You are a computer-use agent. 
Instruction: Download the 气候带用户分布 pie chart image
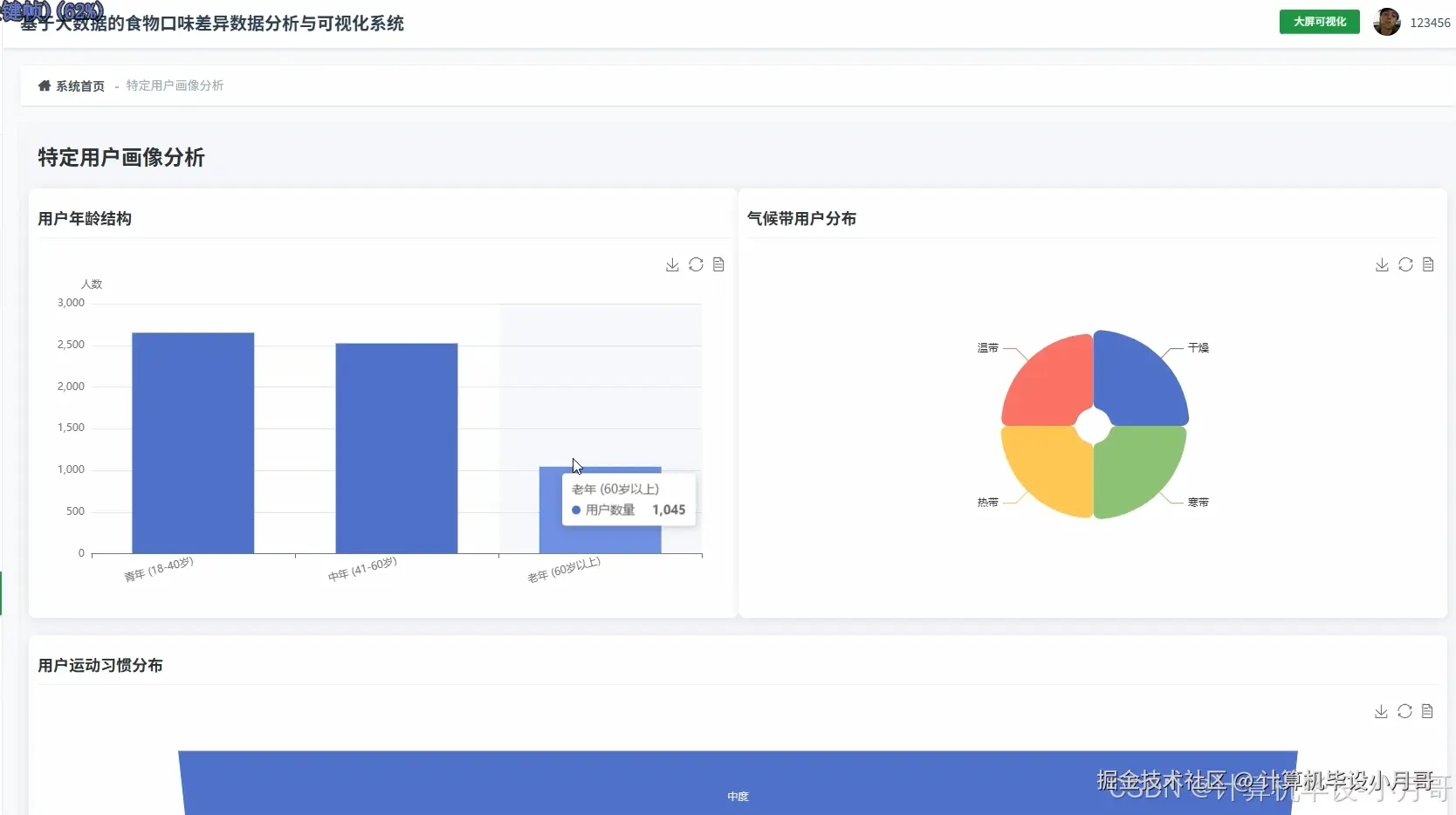tap(1381, 264)
